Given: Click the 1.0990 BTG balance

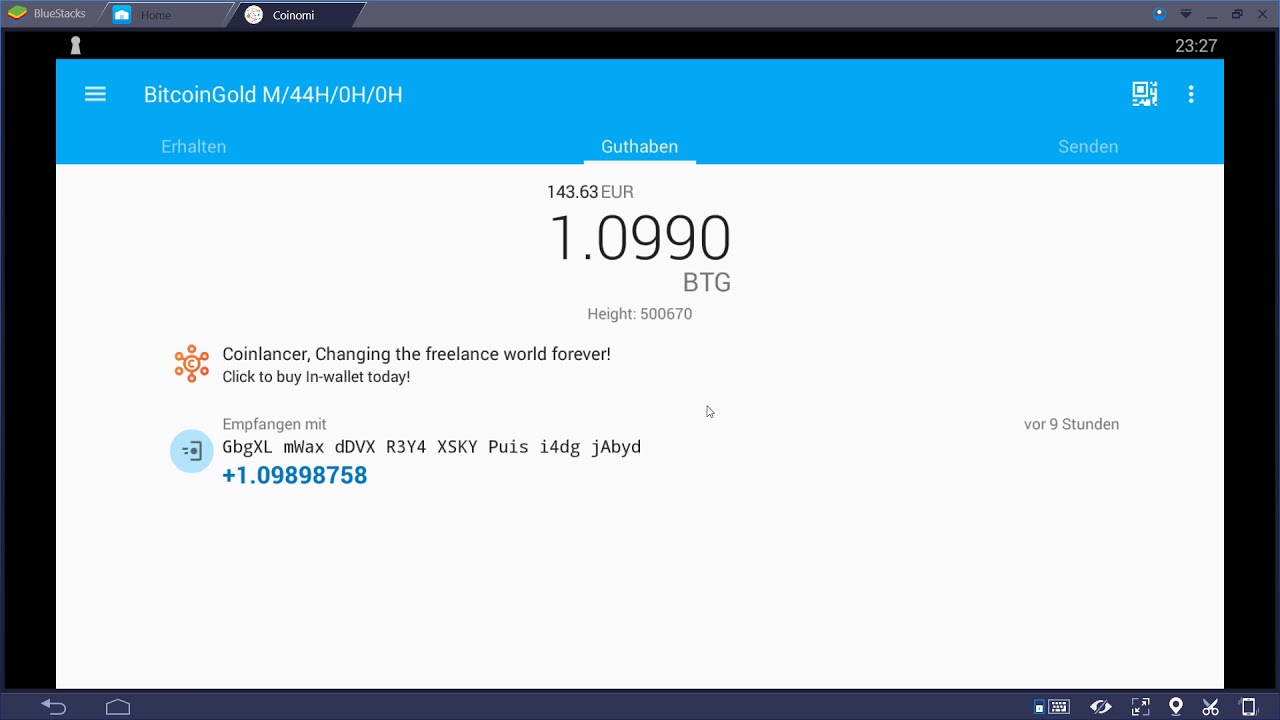Looking at the screenshot, I should (640, 252).
